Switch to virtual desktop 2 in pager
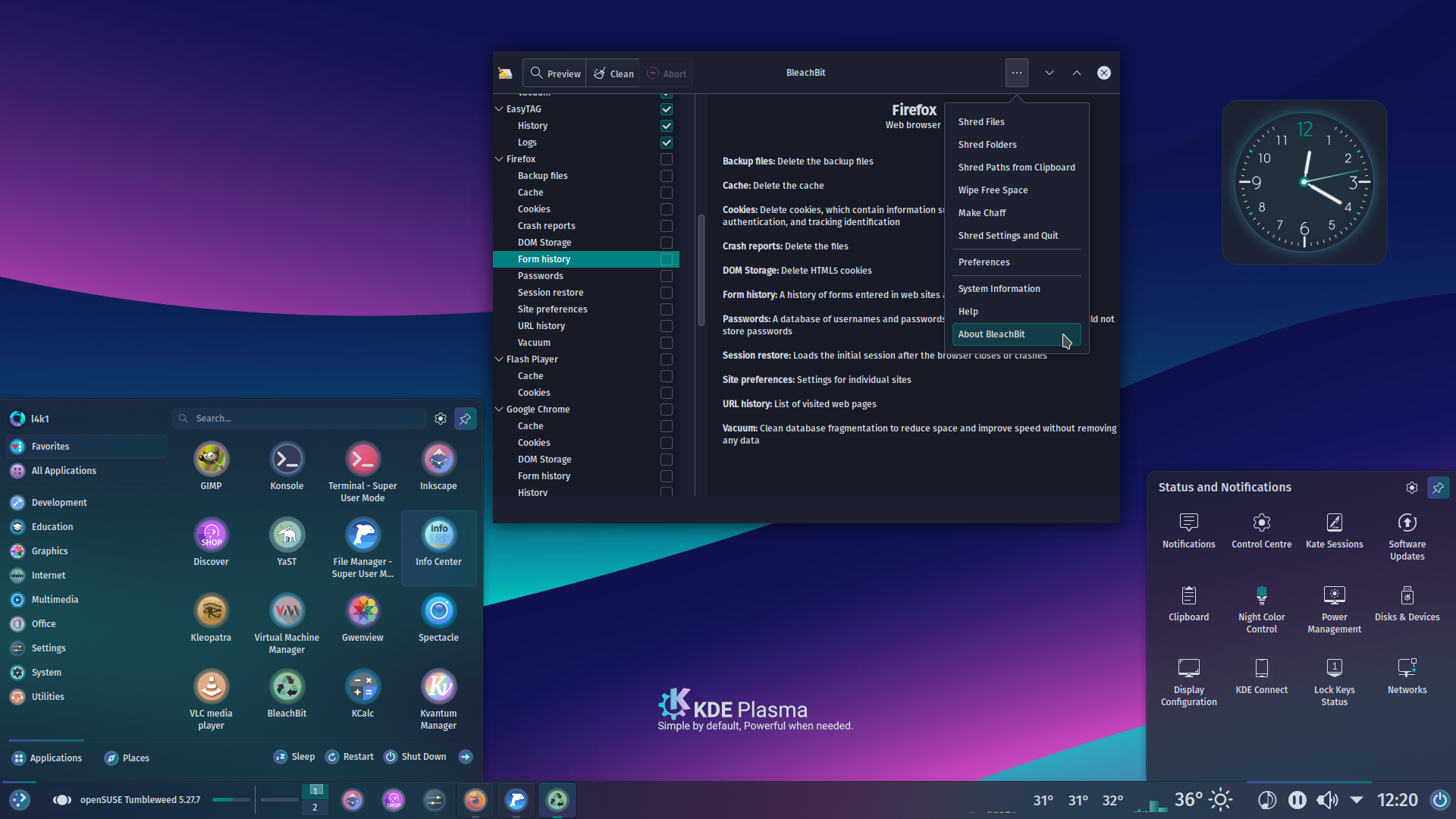1456x819 pixels. pyautogui.click(x=315, y=808)
